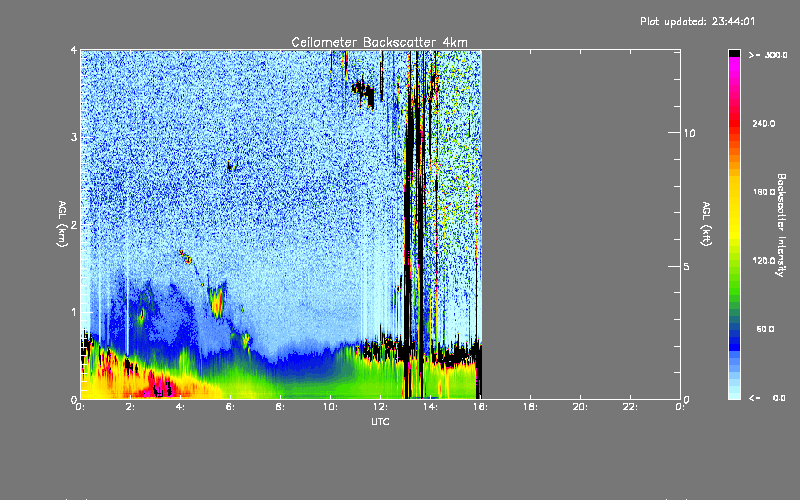Click the "22:" UTC tick label
This screenshot has height=500, width=800.
pyautogui.click(x=630, y=407)
